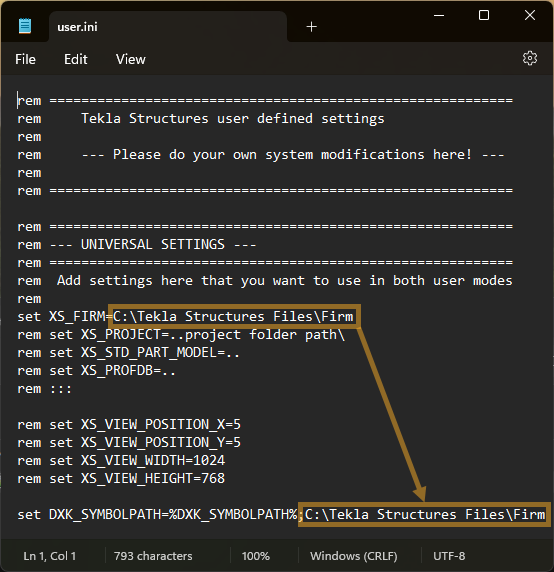This screenshot has height=572, width=554.
Task: Click the UTF-8 encoding indicator
Action: [449, 556]
